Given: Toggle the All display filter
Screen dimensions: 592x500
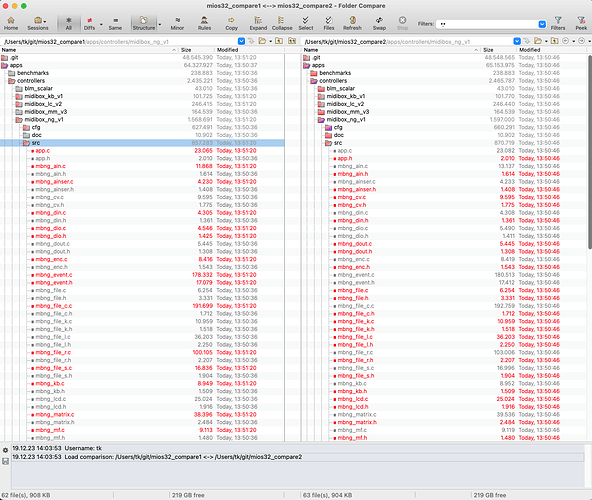Looking at the screenshot, I should [x=69, y=23].
